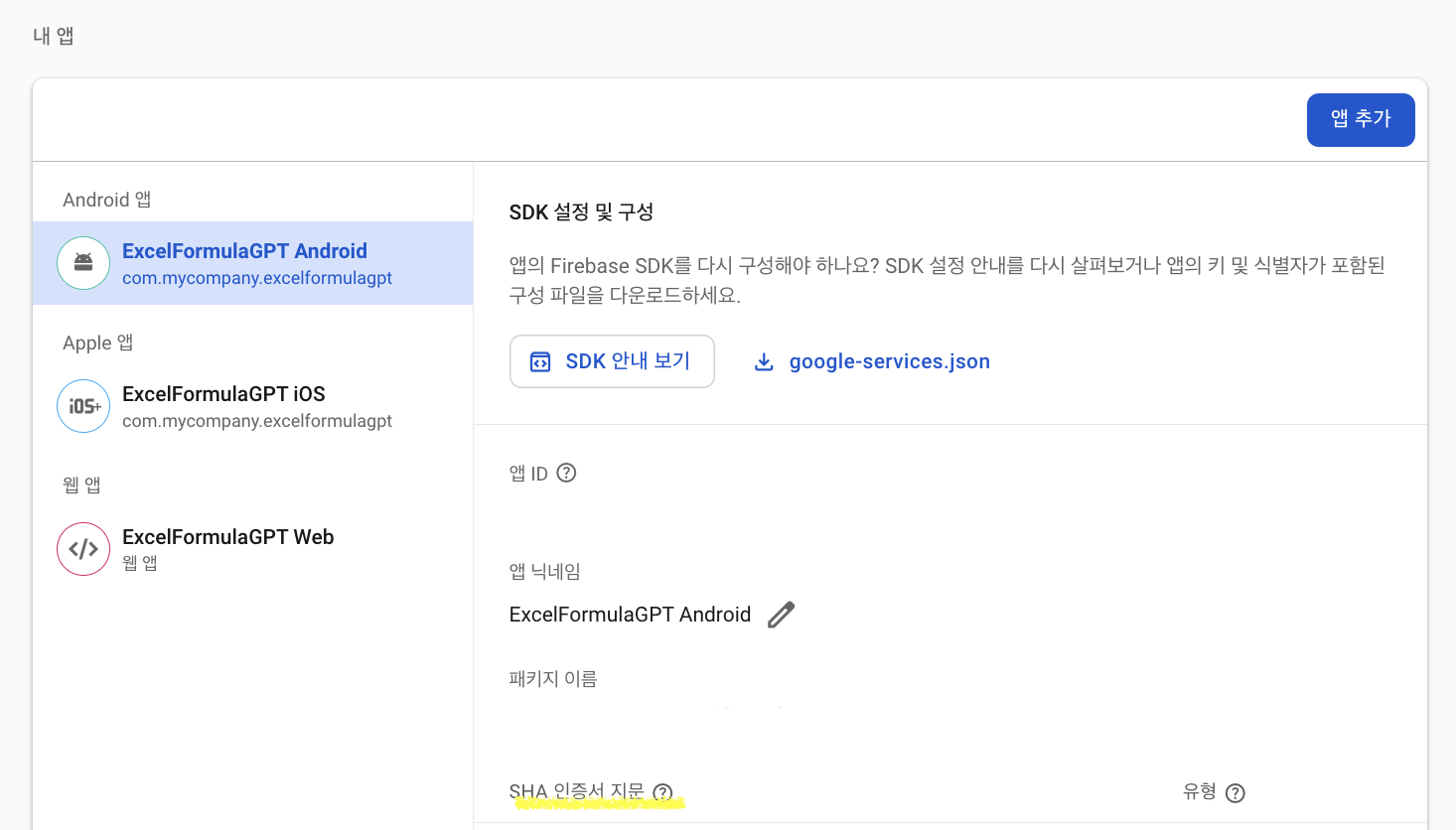
Task: Click the code window icon in SDK 안내 보기
Action: point(540,361)
